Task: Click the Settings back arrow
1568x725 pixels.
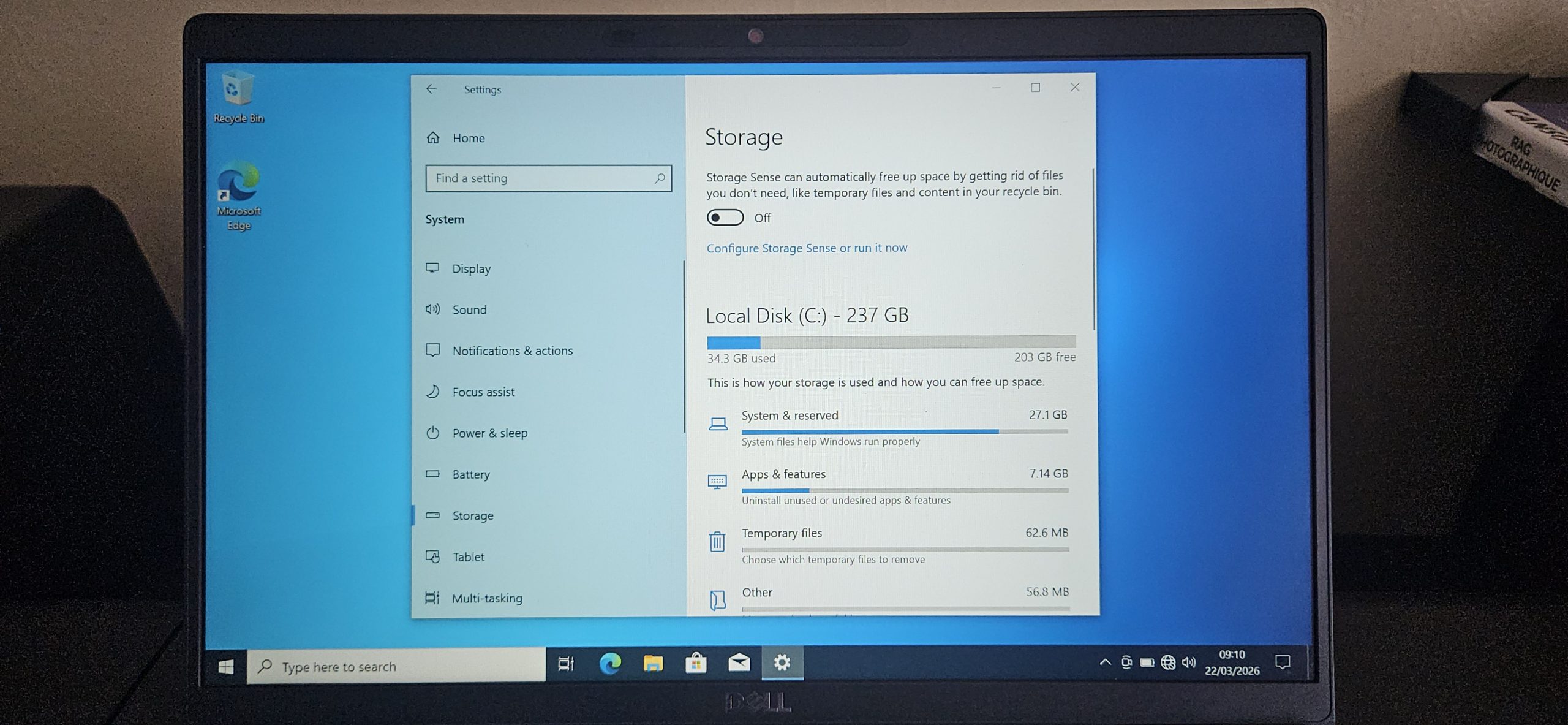Action: (x=431, y=89)
